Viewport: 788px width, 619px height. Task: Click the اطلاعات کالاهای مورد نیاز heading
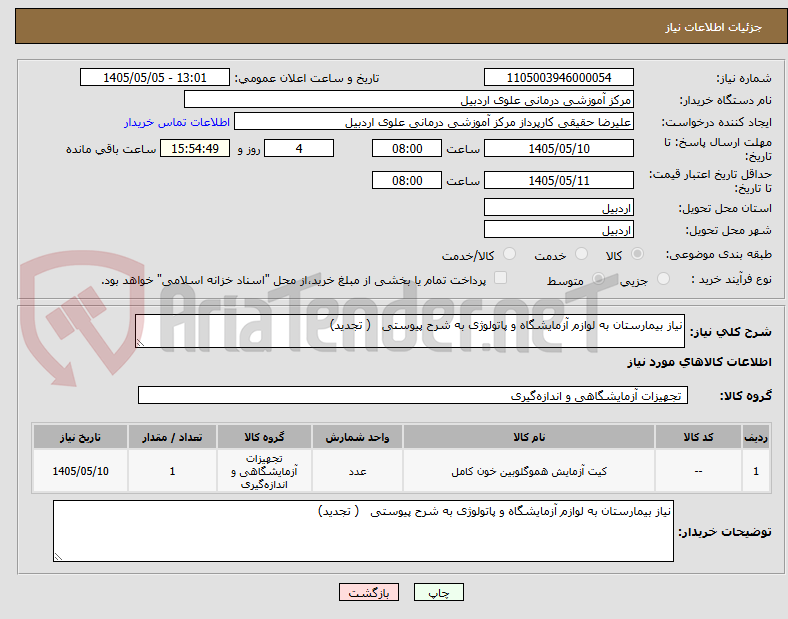699,362
